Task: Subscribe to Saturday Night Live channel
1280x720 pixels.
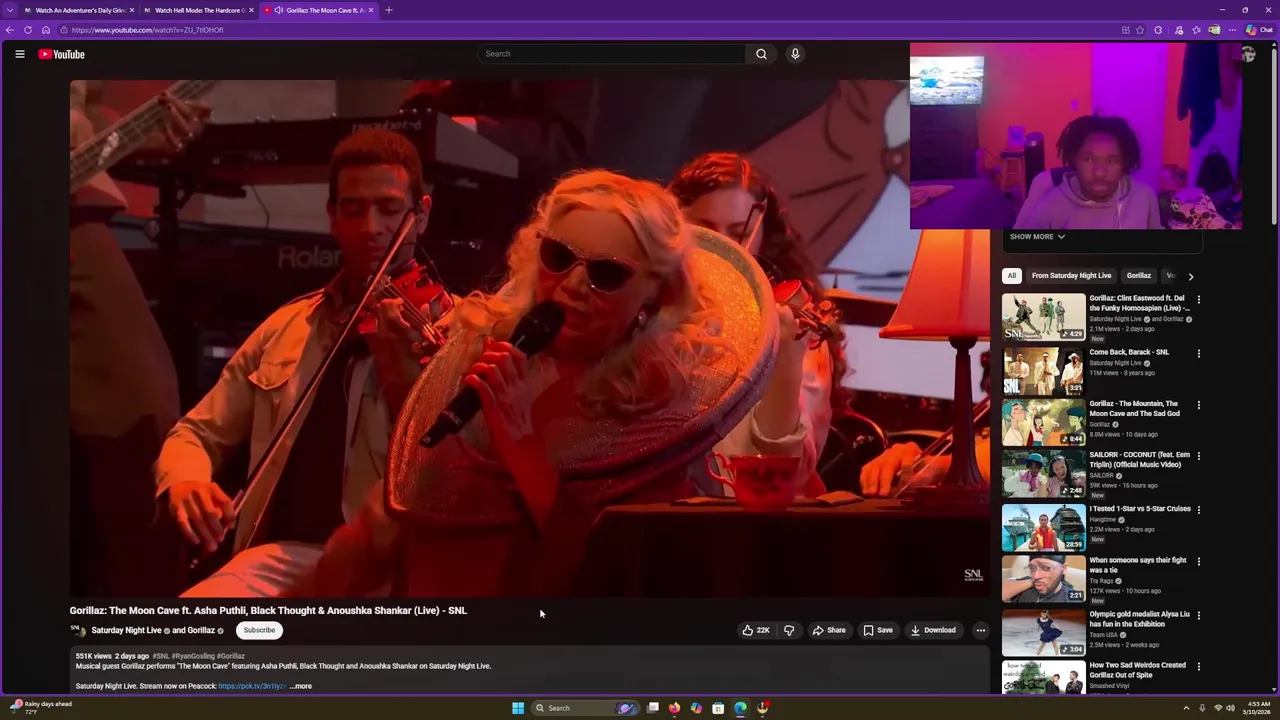Action: 259,630
